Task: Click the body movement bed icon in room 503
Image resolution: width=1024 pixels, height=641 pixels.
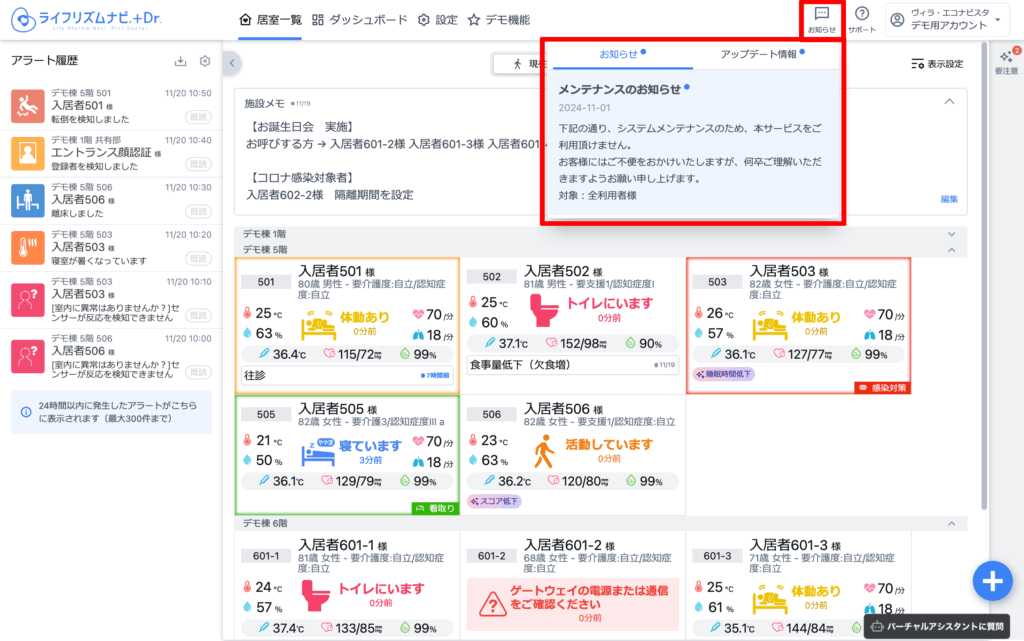Action: click(x=769, y=324)
